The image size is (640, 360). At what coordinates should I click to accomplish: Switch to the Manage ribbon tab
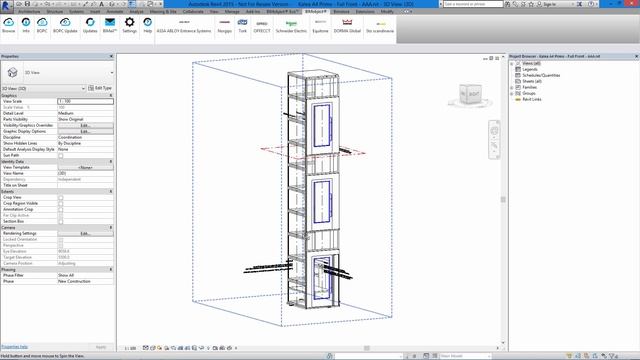[232, 12]
